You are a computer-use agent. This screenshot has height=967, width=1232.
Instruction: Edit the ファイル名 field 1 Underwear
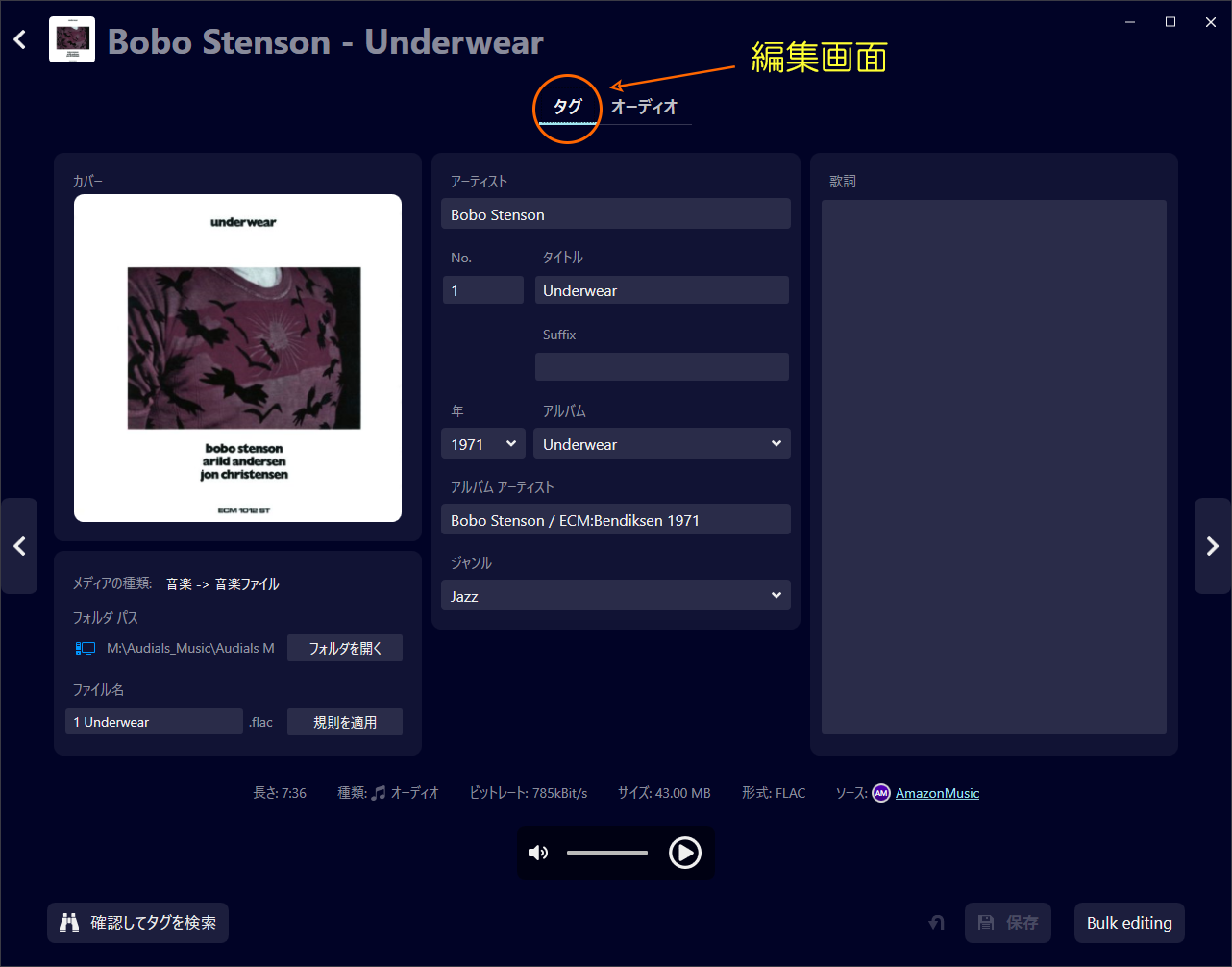(155, 722)
